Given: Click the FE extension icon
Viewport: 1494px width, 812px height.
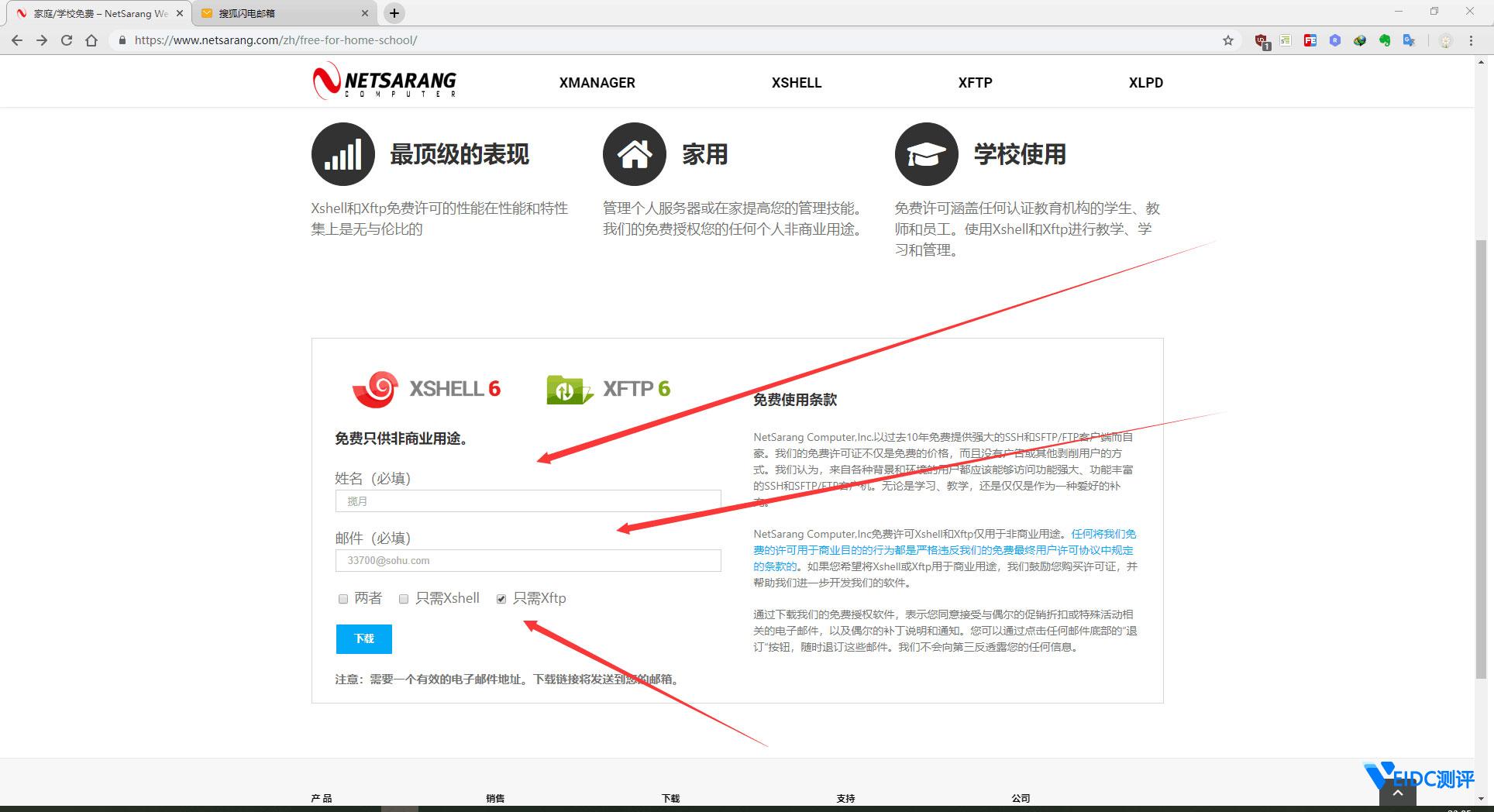Looking at the screenshot, I should tap(1310, 40).
